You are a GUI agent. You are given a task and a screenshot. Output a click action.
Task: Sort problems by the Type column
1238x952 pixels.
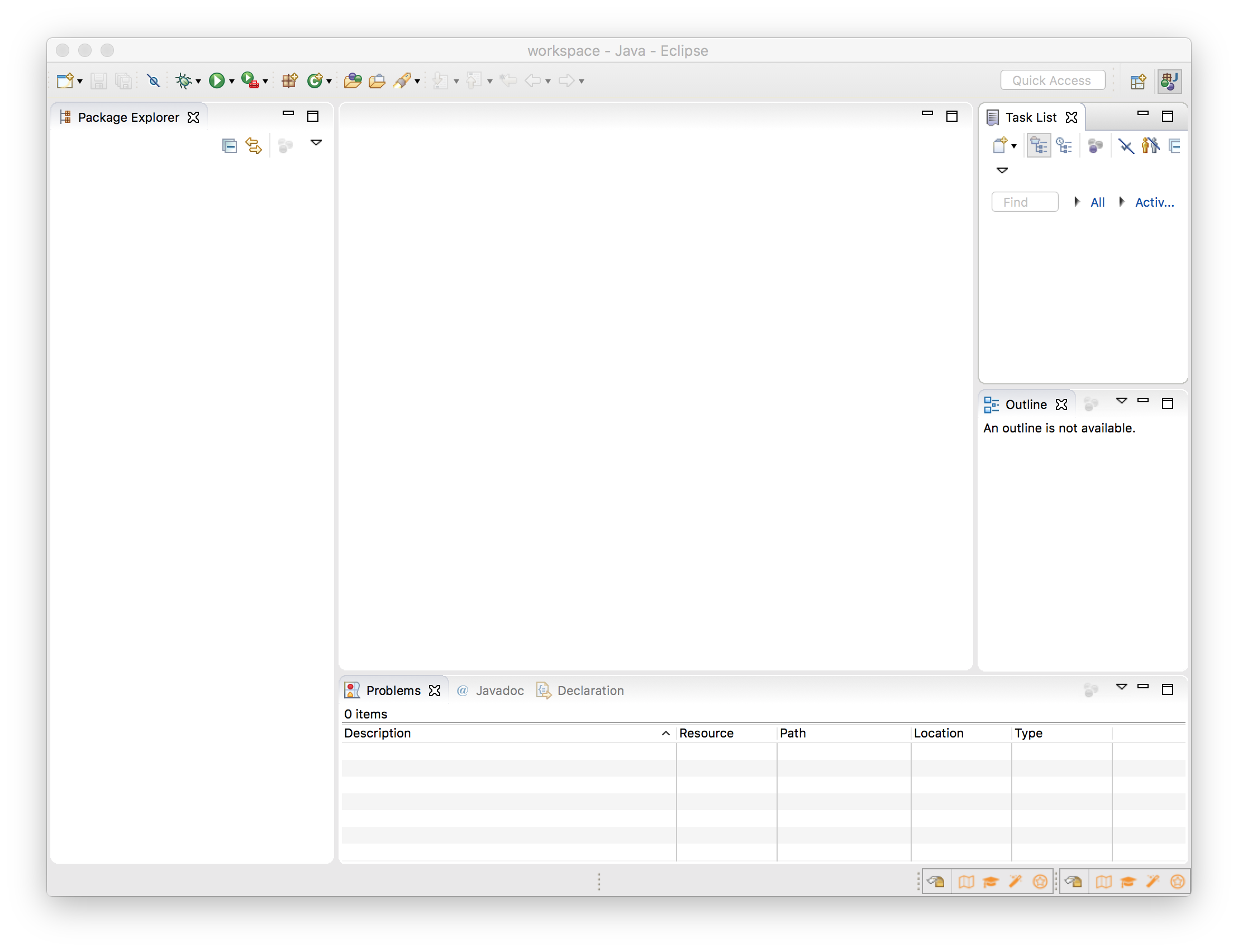click(x=1061, y=732)
